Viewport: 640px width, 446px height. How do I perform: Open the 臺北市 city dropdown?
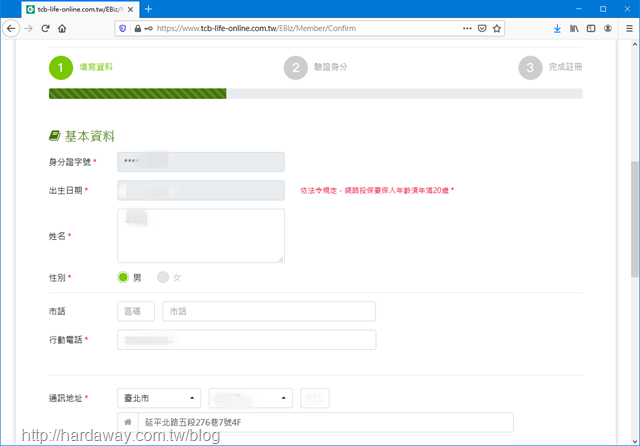click(159, 398)
